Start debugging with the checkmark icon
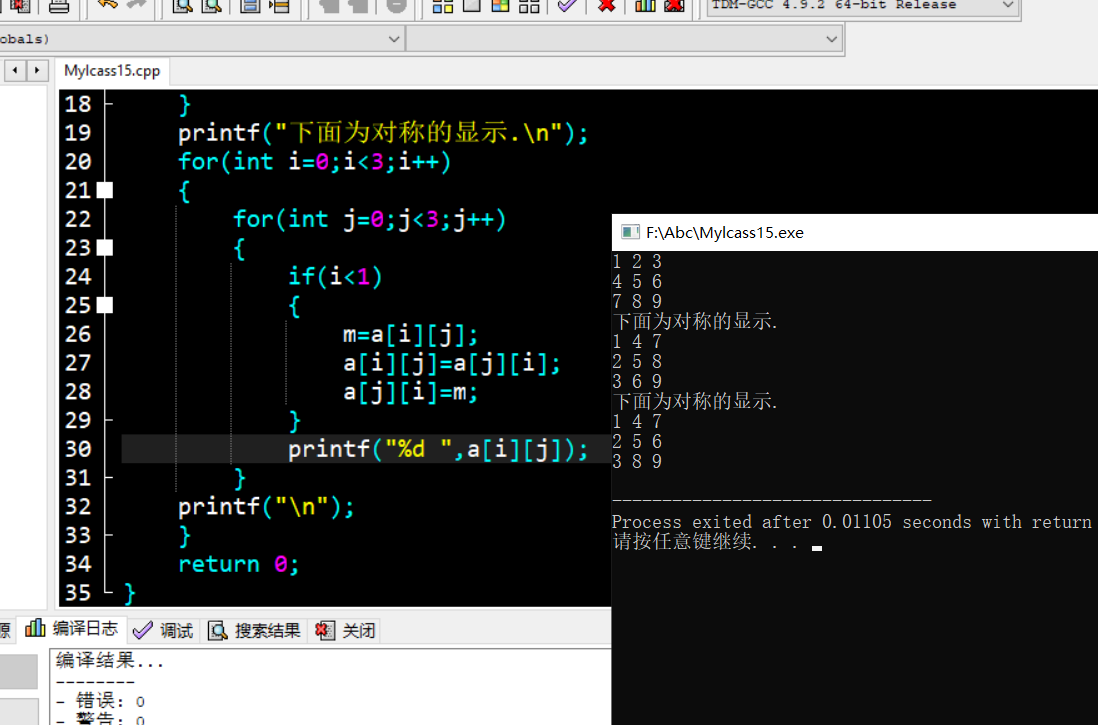 pyautogui.click(x=567, y=6)
